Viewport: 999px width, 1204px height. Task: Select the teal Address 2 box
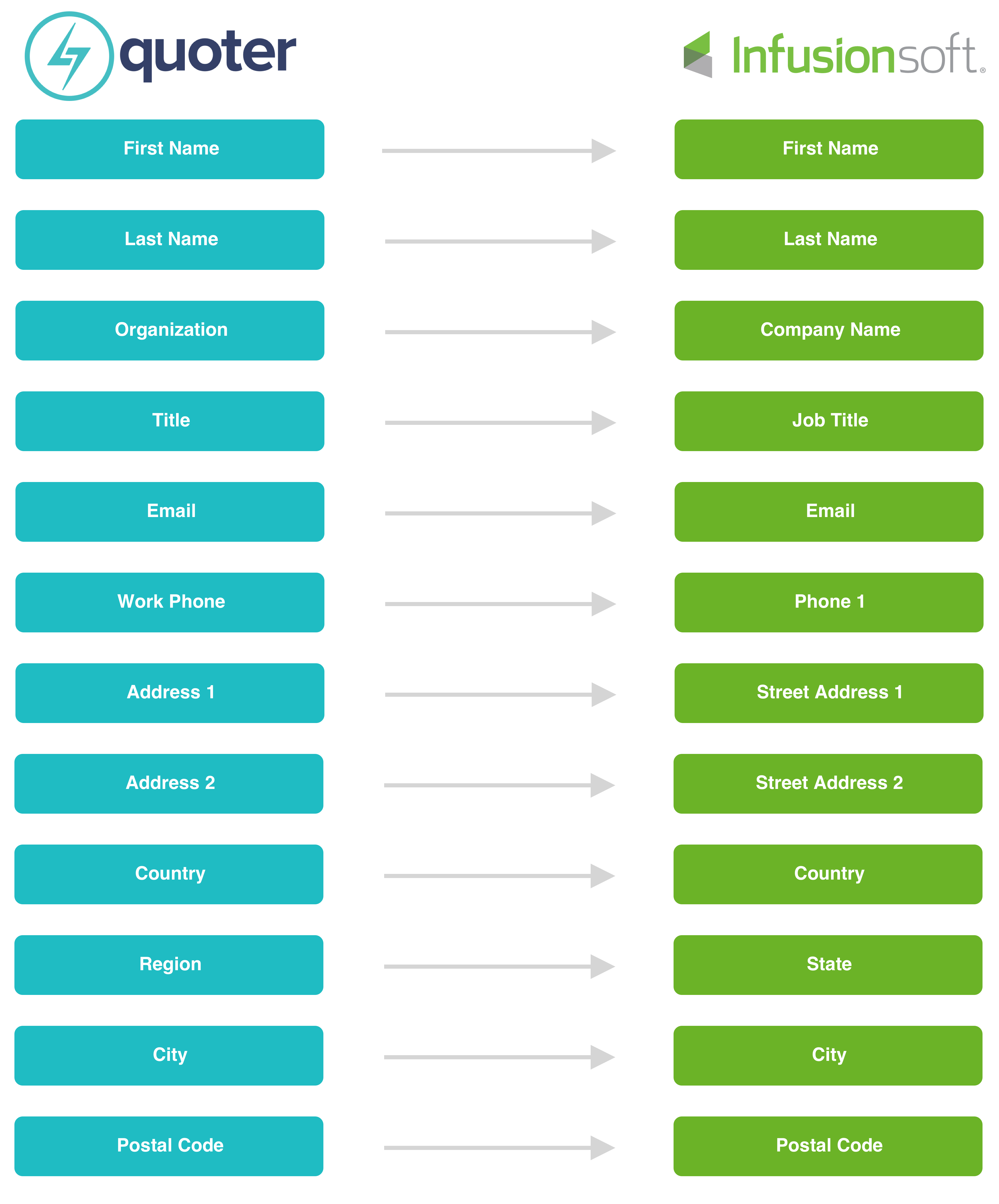168,783
